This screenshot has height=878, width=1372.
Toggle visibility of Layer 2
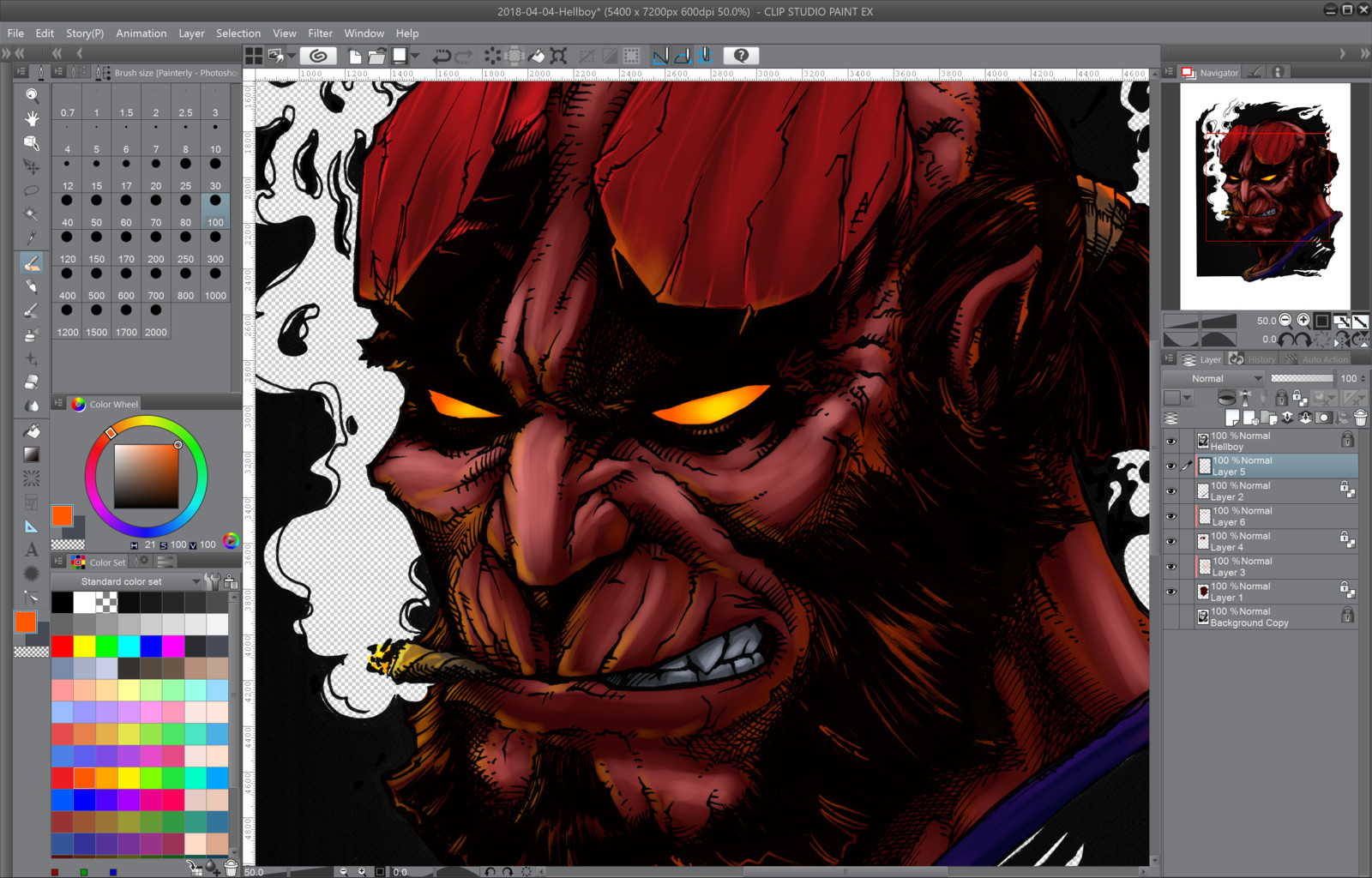(x=1171, y=491)
